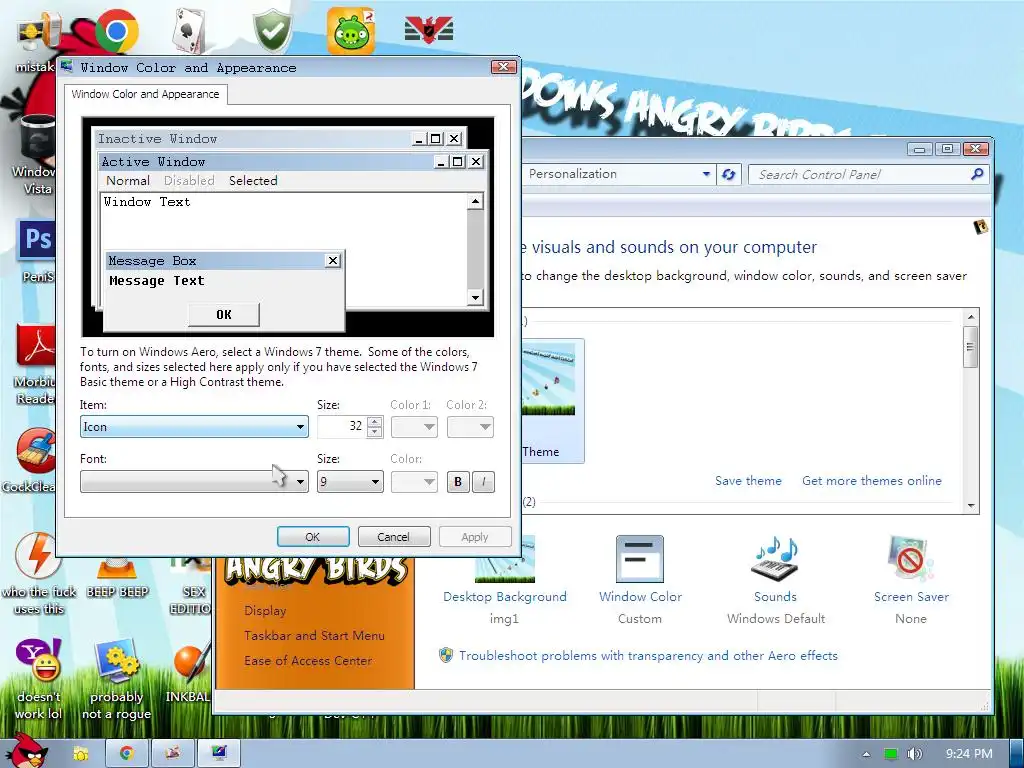This screenshot has height=768, width=1024.
Task: Click the Active Window title bar preview
Action: (x=266, y=161)
